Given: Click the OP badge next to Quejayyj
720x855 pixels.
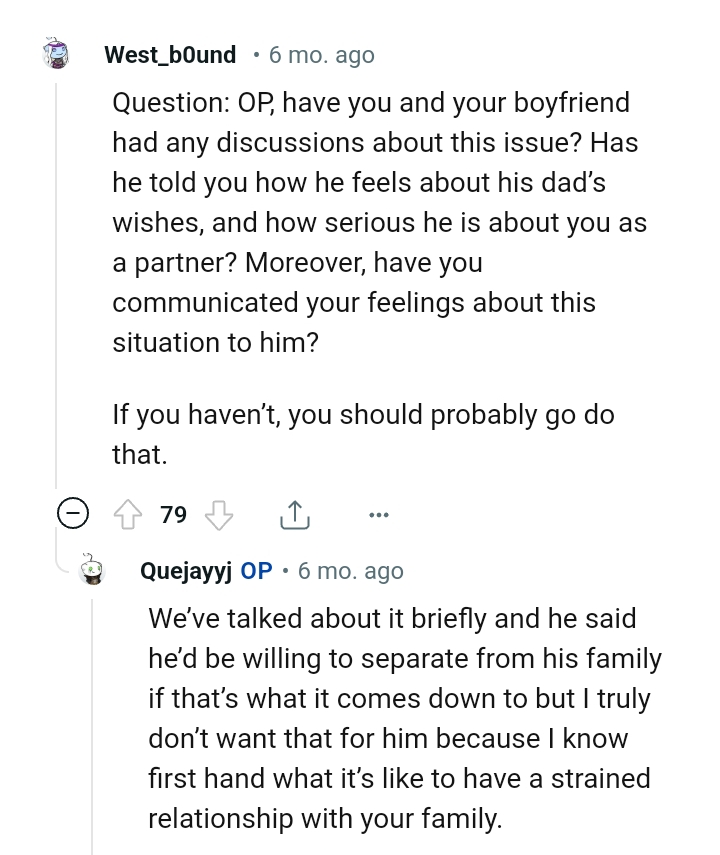Looking at the screenshot, I should tap(256, 571).
